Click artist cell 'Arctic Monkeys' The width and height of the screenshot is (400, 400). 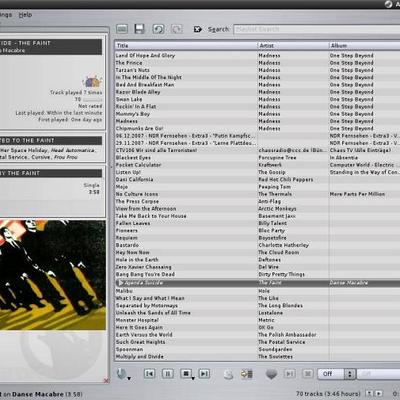(x=277, y=209)
